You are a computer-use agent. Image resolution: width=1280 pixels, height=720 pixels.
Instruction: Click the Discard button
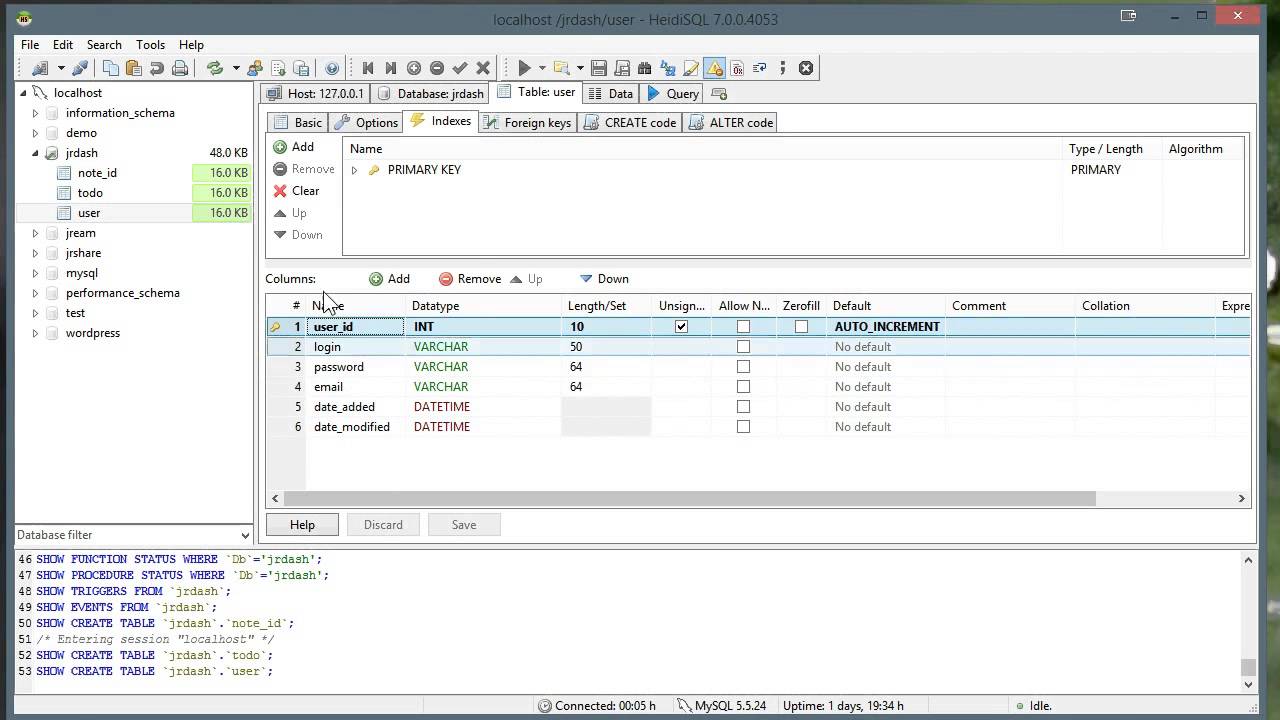pos(383,524)
